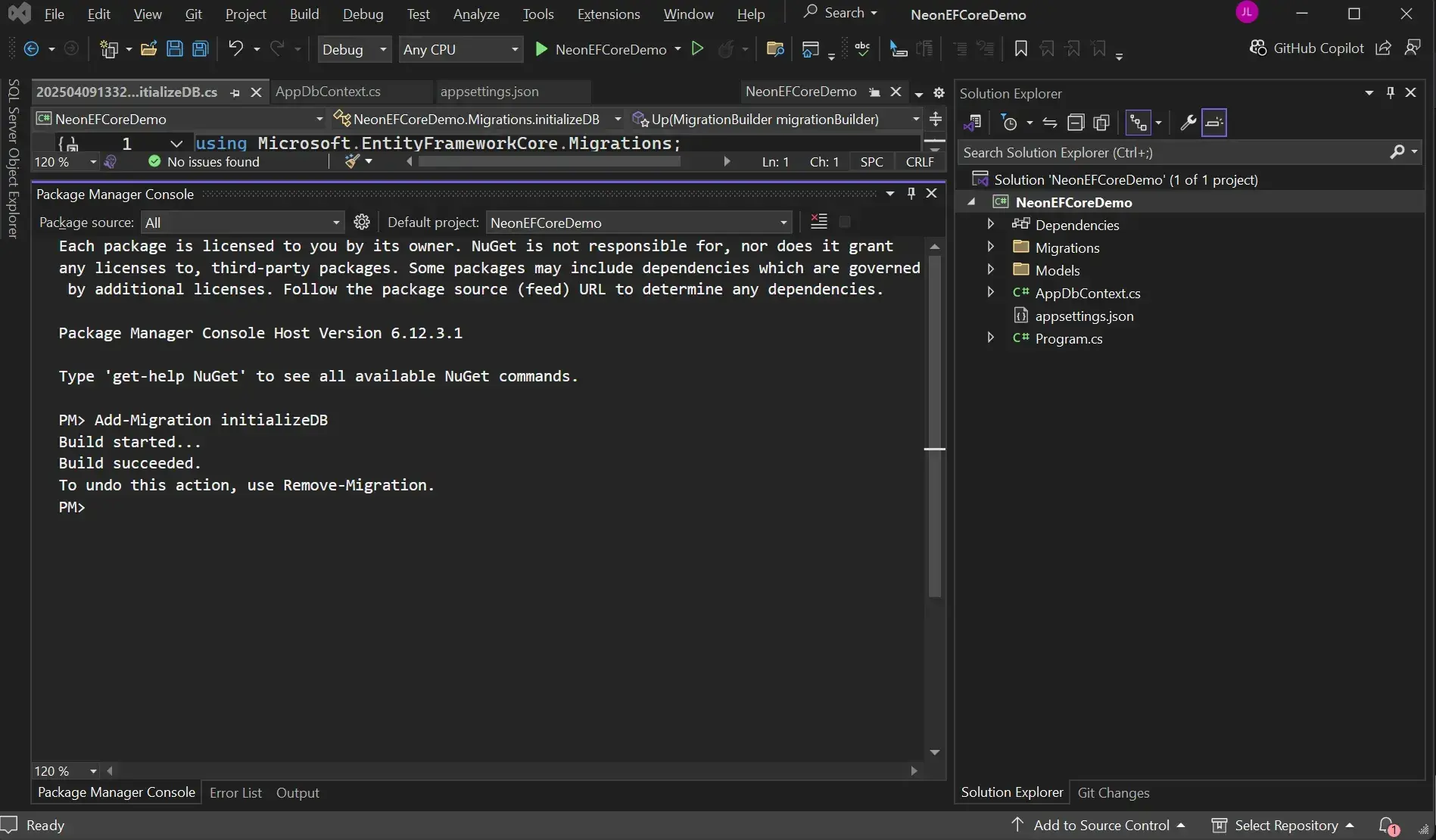
Task: Switch to the Error List tab
Action: [235, 792]
